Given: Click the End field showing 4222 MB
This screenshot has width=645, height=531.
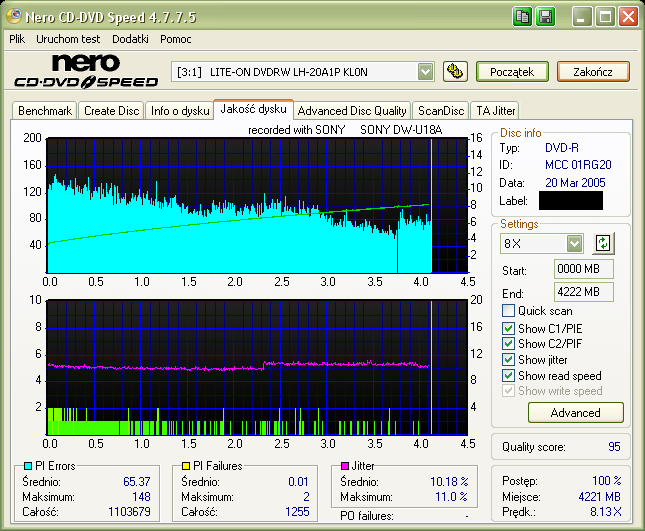Looking at the screenshot, I should pos(584,292).
